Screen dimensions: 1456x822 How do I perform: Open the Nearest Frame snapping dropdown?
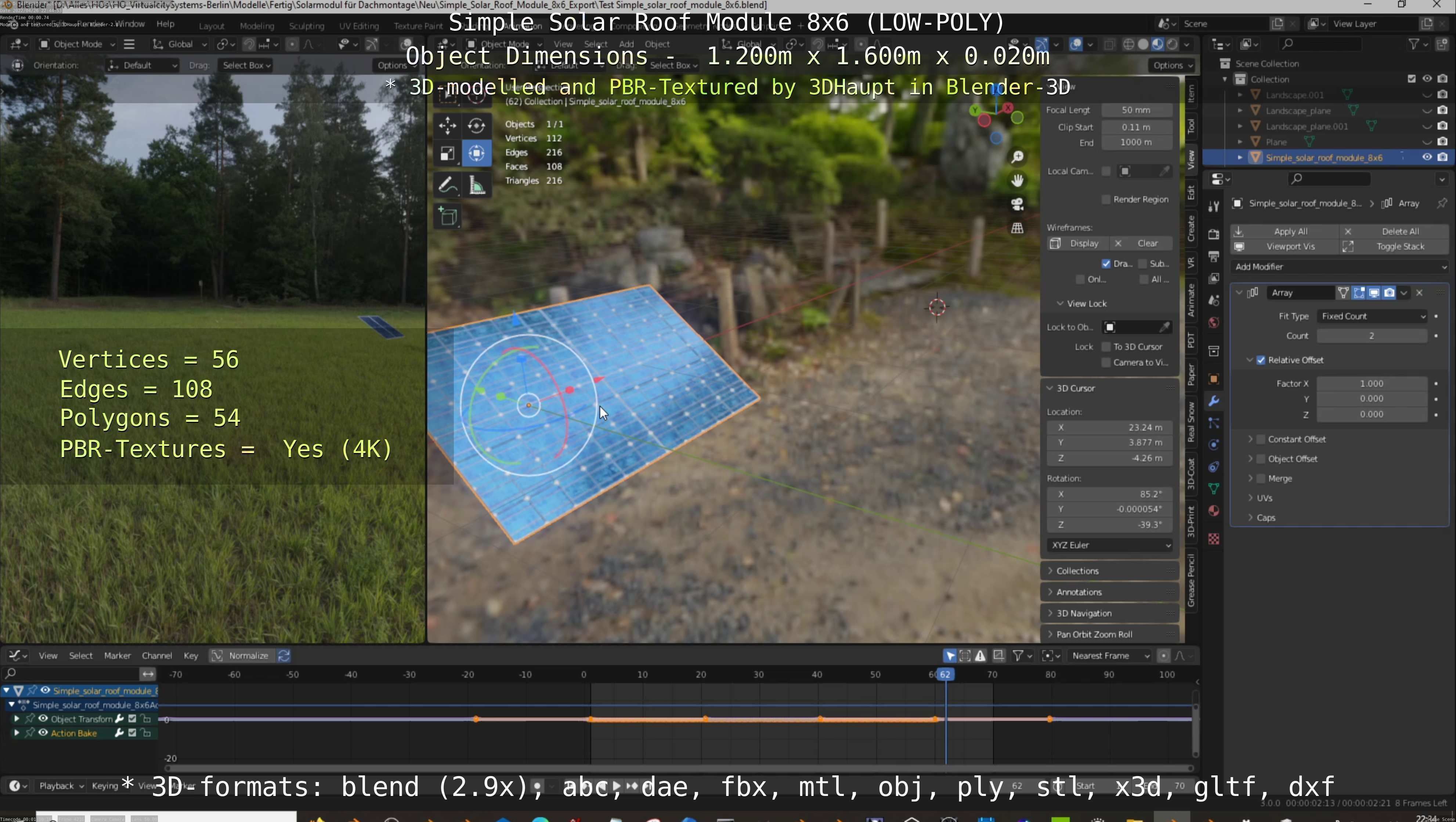tap(1110, 656)
